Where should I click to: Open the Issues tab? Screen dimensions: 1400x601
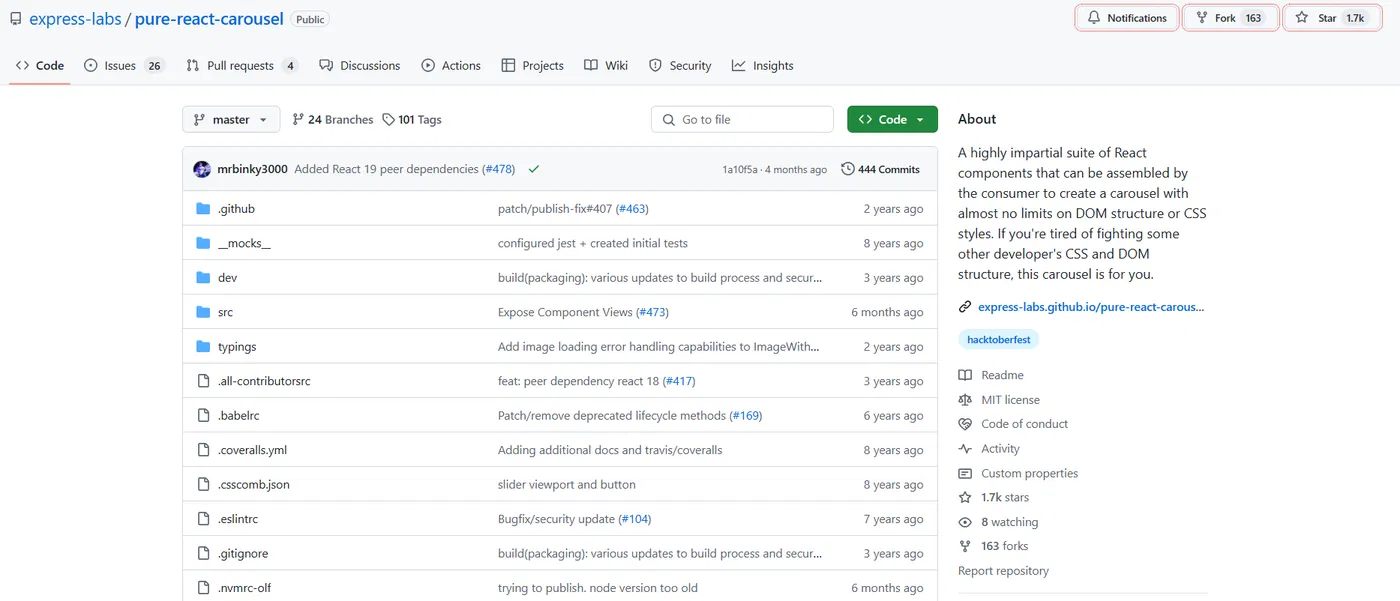pyautogui.click(x=124, y=65)
